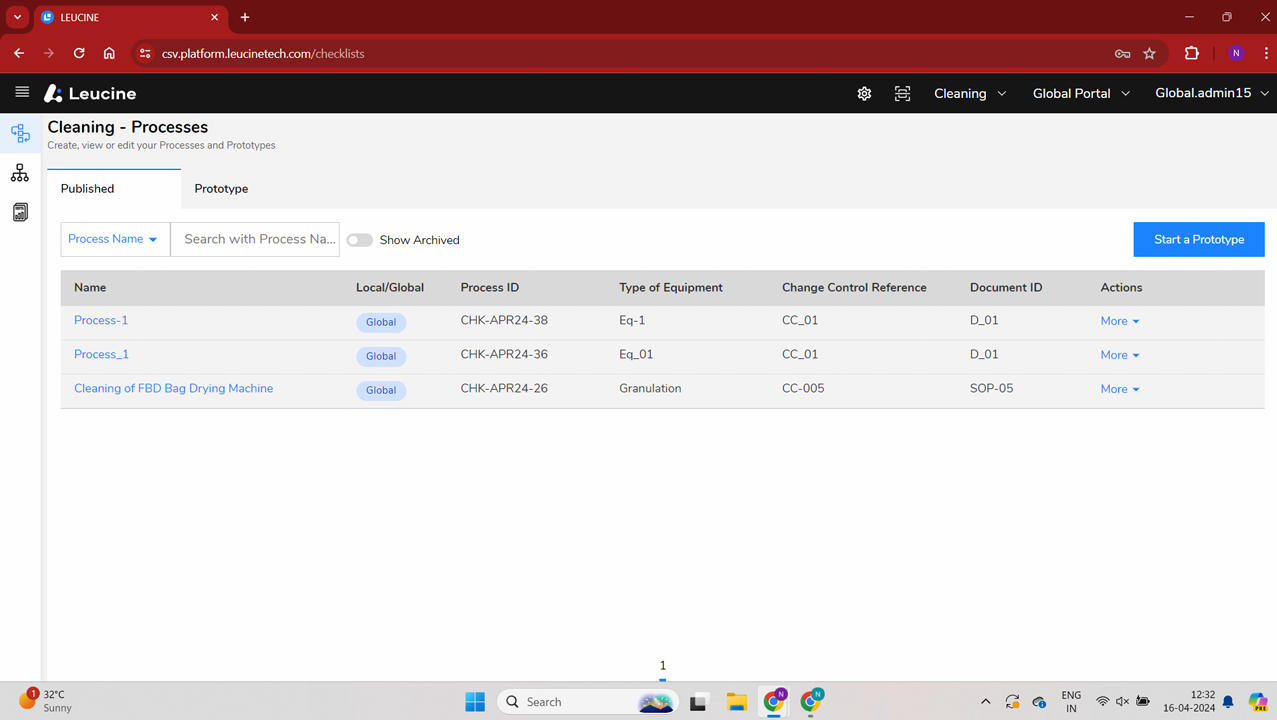Show hidden system tray icons
1277x720 pixels.
pyautogui.click(x=985, y=702)
